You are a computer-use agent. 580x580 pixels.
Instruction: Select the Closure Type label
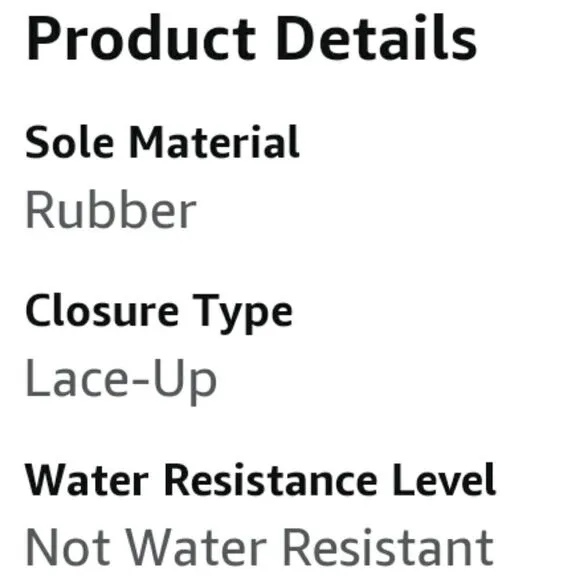coord(159,314)
